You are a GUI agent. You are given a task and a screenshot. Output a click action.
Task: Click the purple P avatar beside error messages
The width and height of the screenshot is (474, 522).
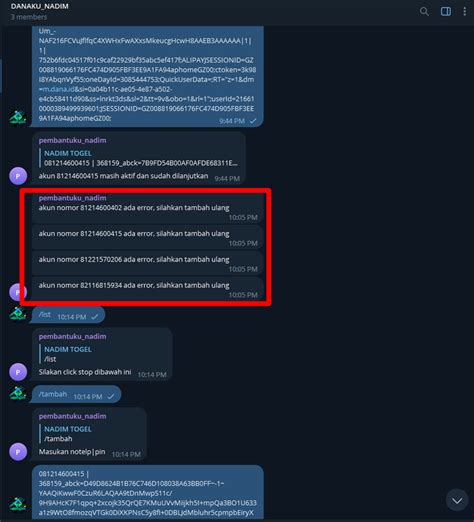(18, 292)
